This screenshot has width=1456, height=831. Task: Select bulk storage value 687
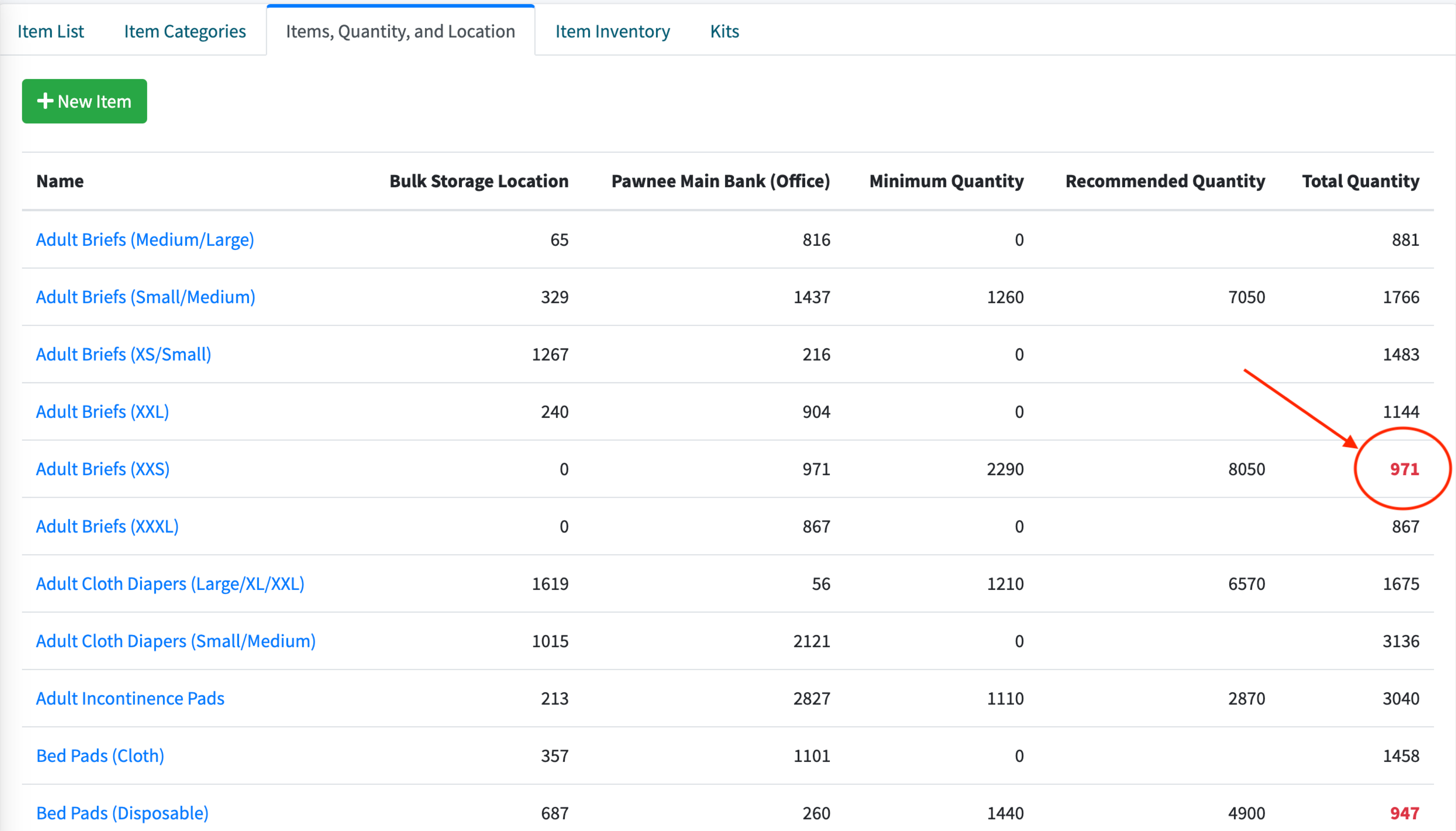(554, 813)
